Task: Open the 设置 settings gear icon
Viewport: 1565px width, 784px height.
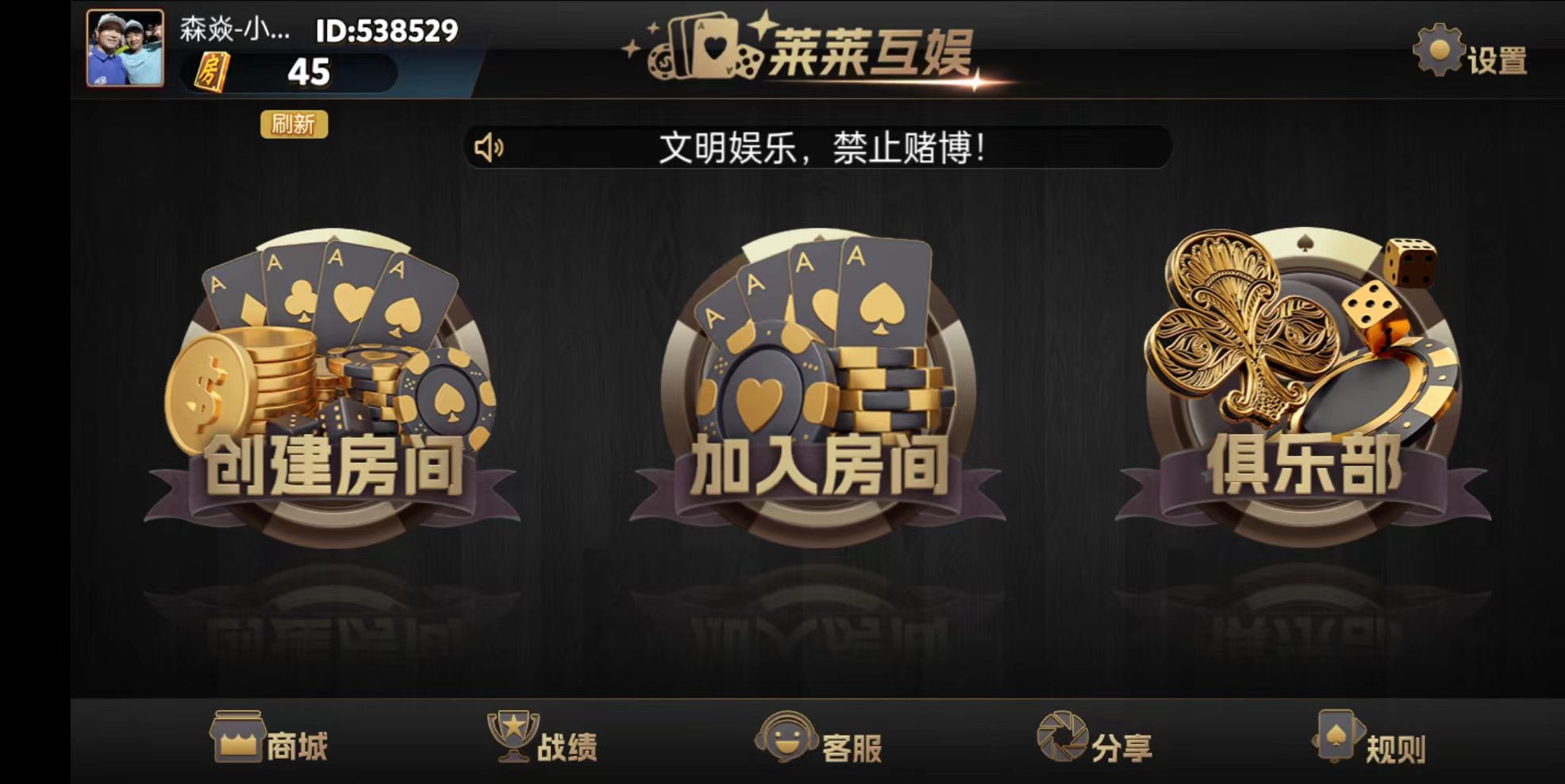Action: 1438,51
